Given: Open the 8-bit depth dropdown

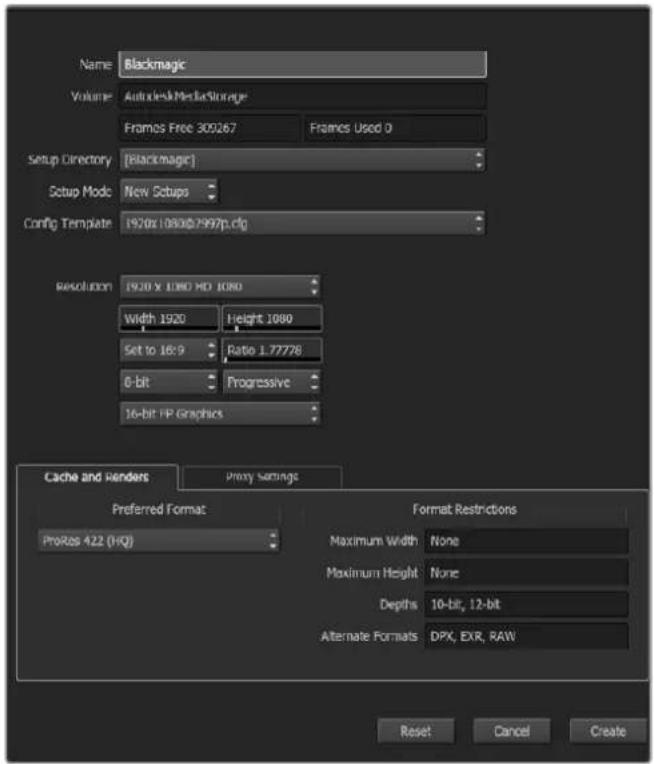Looking at the screenshot, I should (x=169, y=382).
